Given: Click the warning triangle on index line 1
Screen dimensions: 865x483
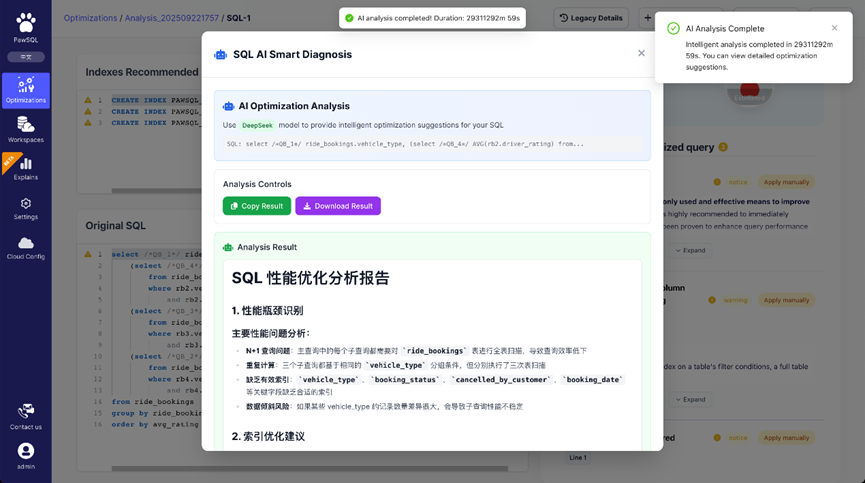Looking at the screenshot, I should coord(88,100).
